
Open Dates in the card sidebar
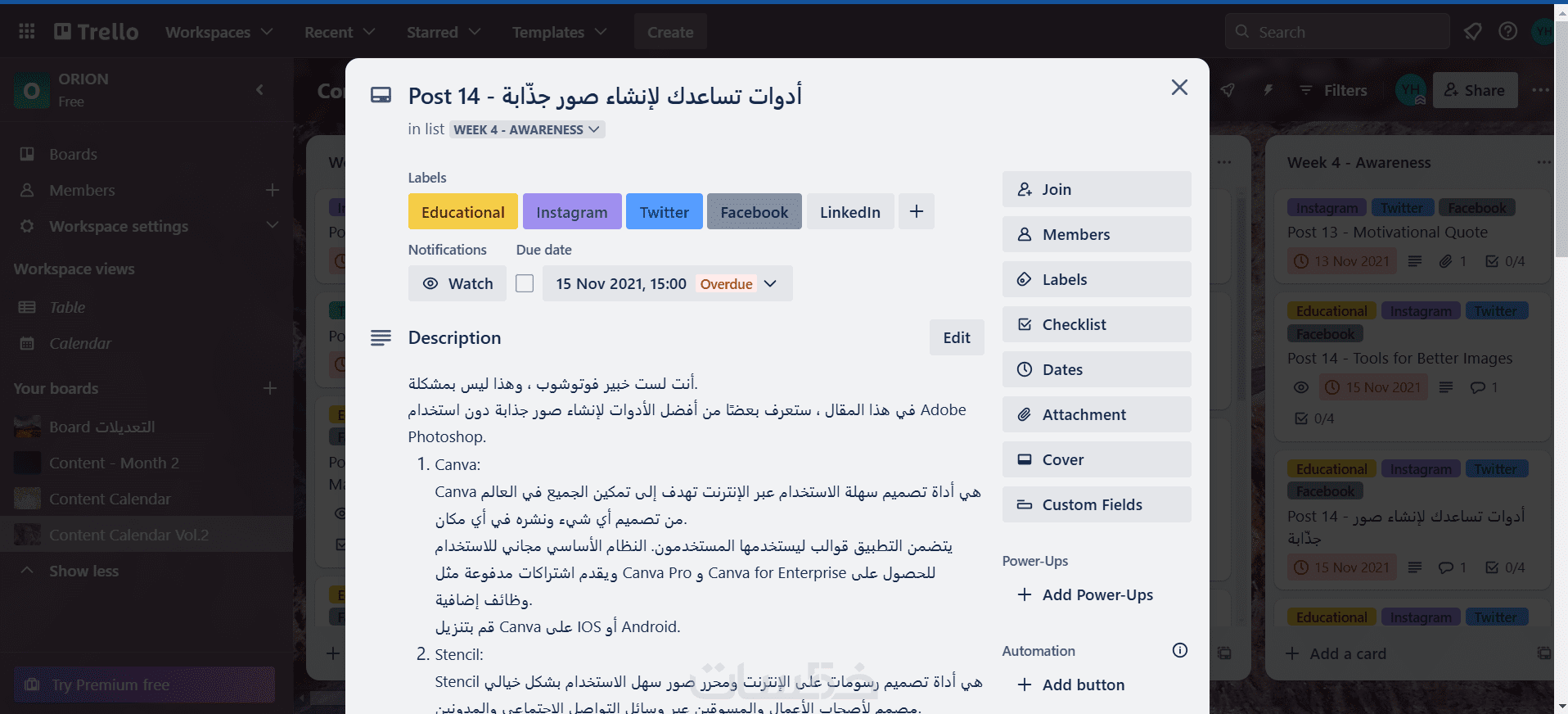(1097, 369)
